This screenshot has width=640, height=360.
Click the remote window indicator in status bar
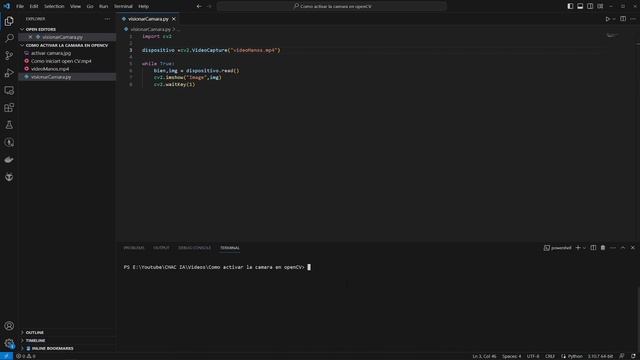[7, 356]
